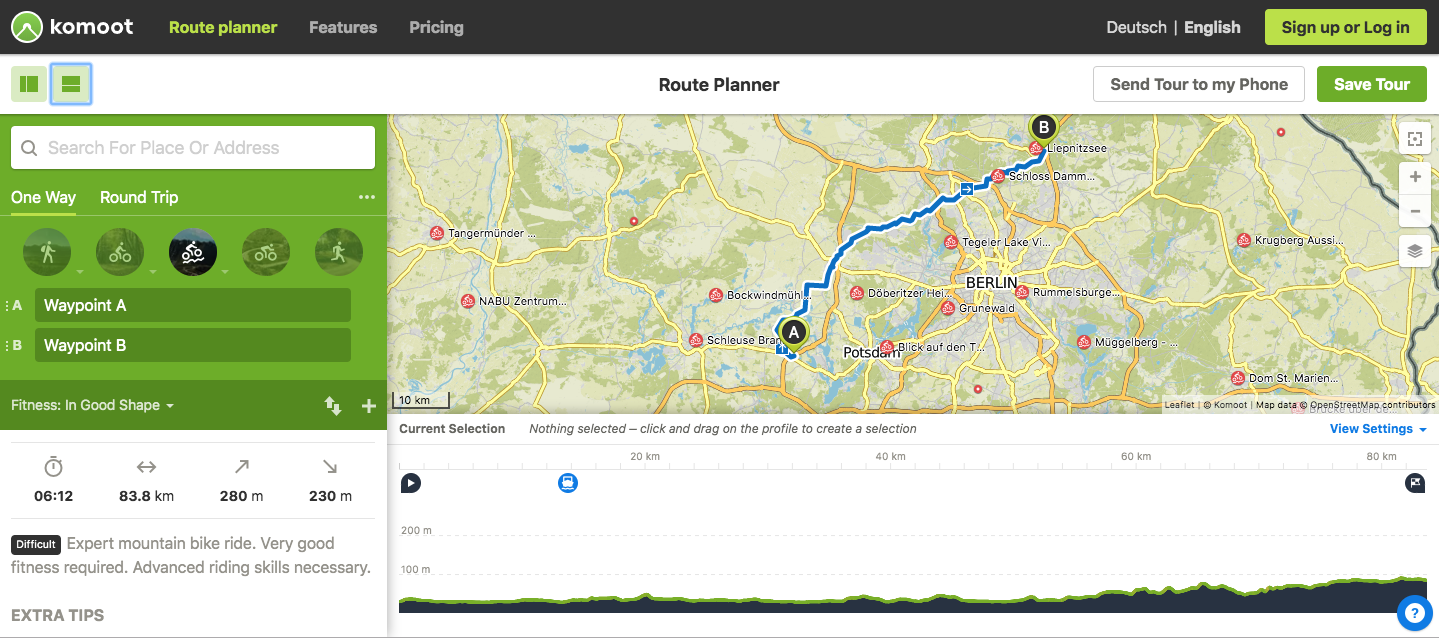Viewport: 1439px width, 639px height.
Task: Select the road cycling sport icon
Action: coord(265,252)
